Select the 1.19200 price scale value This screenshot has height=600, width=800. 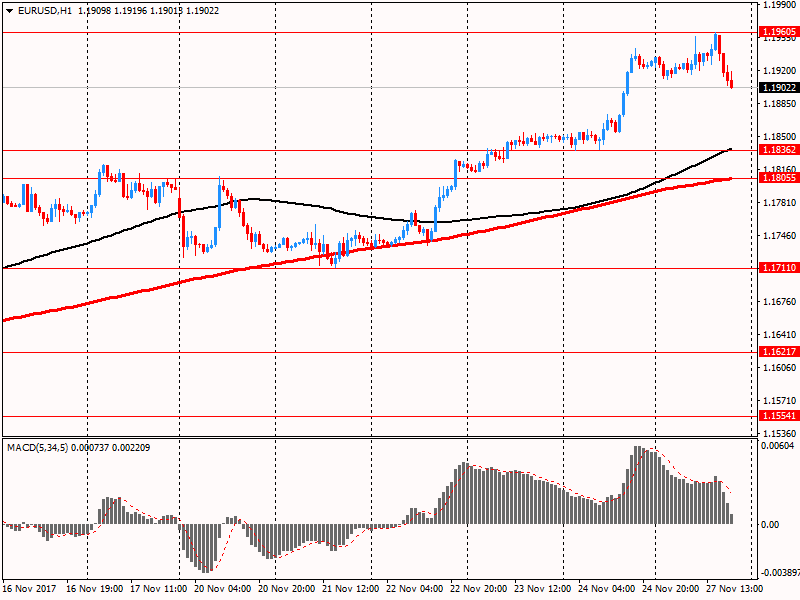pyautogui.click(x=780, y=71)
